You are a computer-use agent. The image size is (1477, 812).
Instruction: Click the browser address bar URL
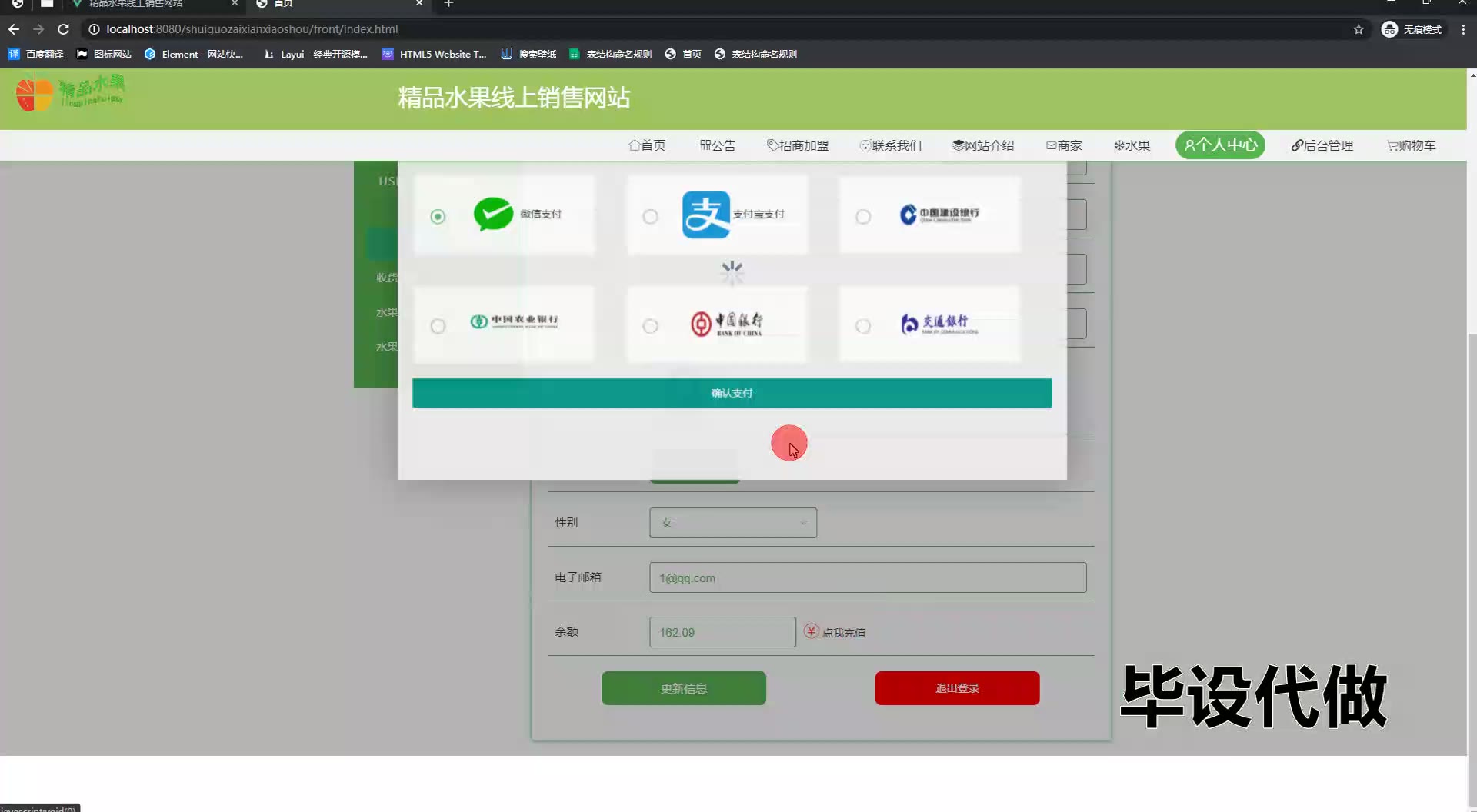click(252, 29)
